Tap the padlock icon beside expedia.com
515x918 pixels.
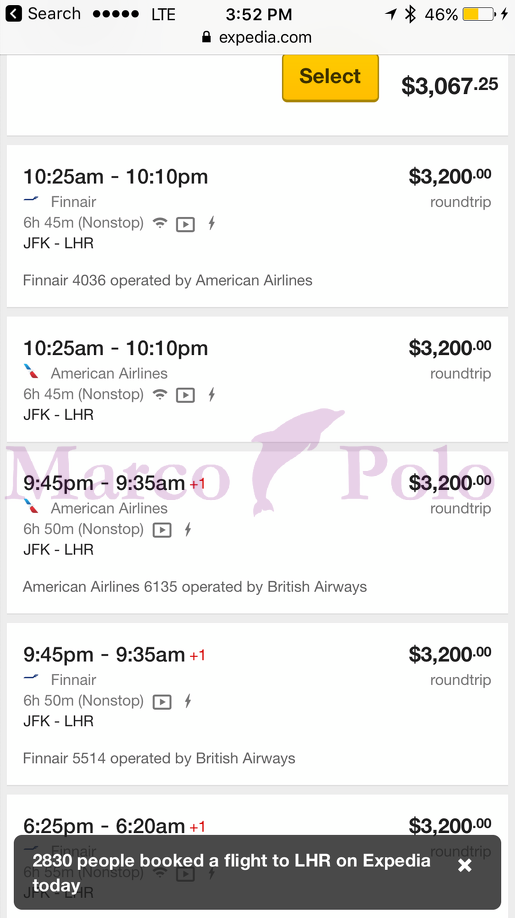(206, 37)
